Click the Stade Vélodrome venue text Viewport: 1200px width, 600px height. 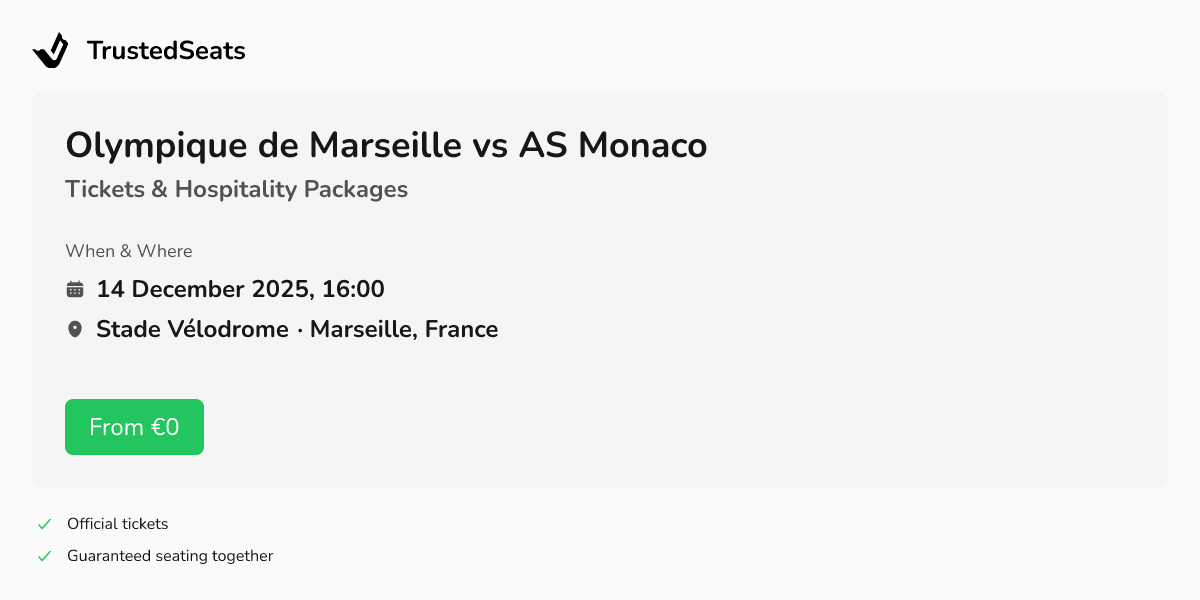[193, 329]
